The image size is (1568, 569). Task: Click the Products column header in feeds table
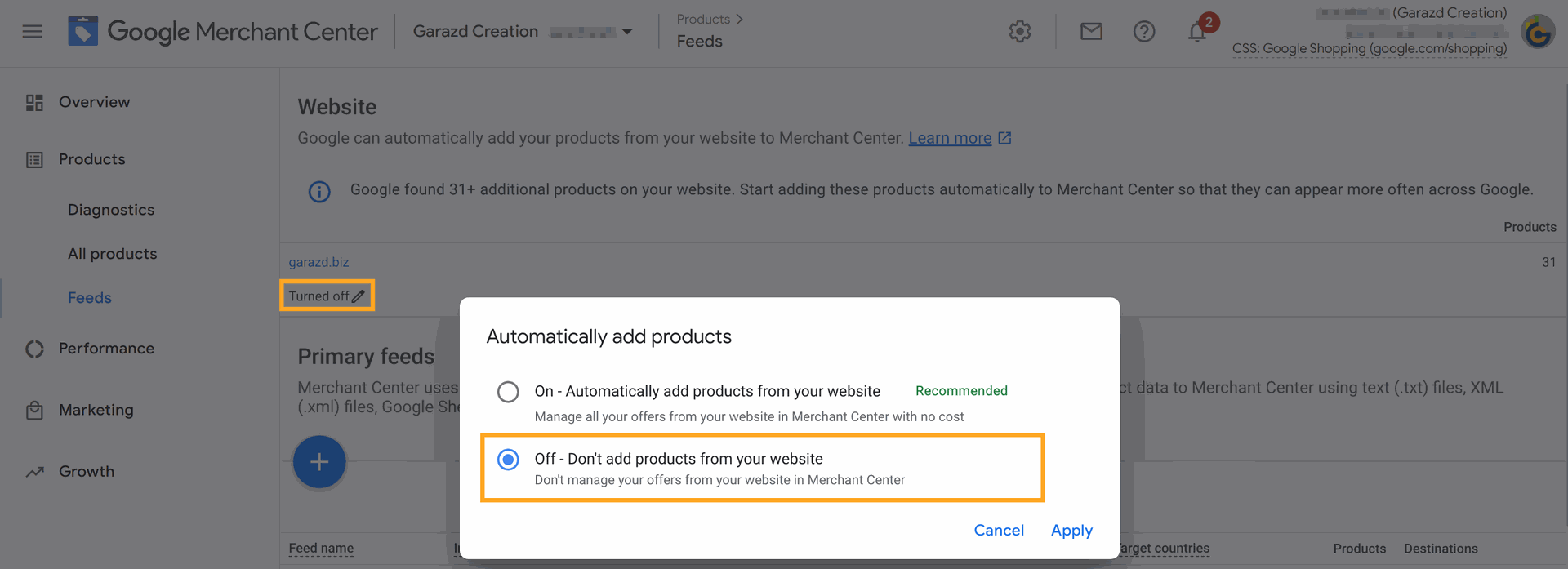click(1360, 549)
